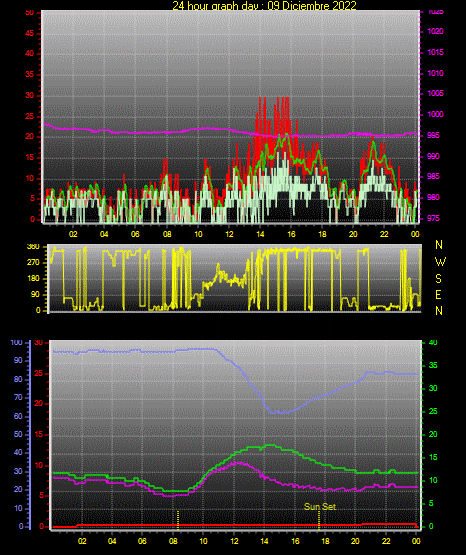
Task: Click hour 22 label under wind chart
Action: click(384, 234)
